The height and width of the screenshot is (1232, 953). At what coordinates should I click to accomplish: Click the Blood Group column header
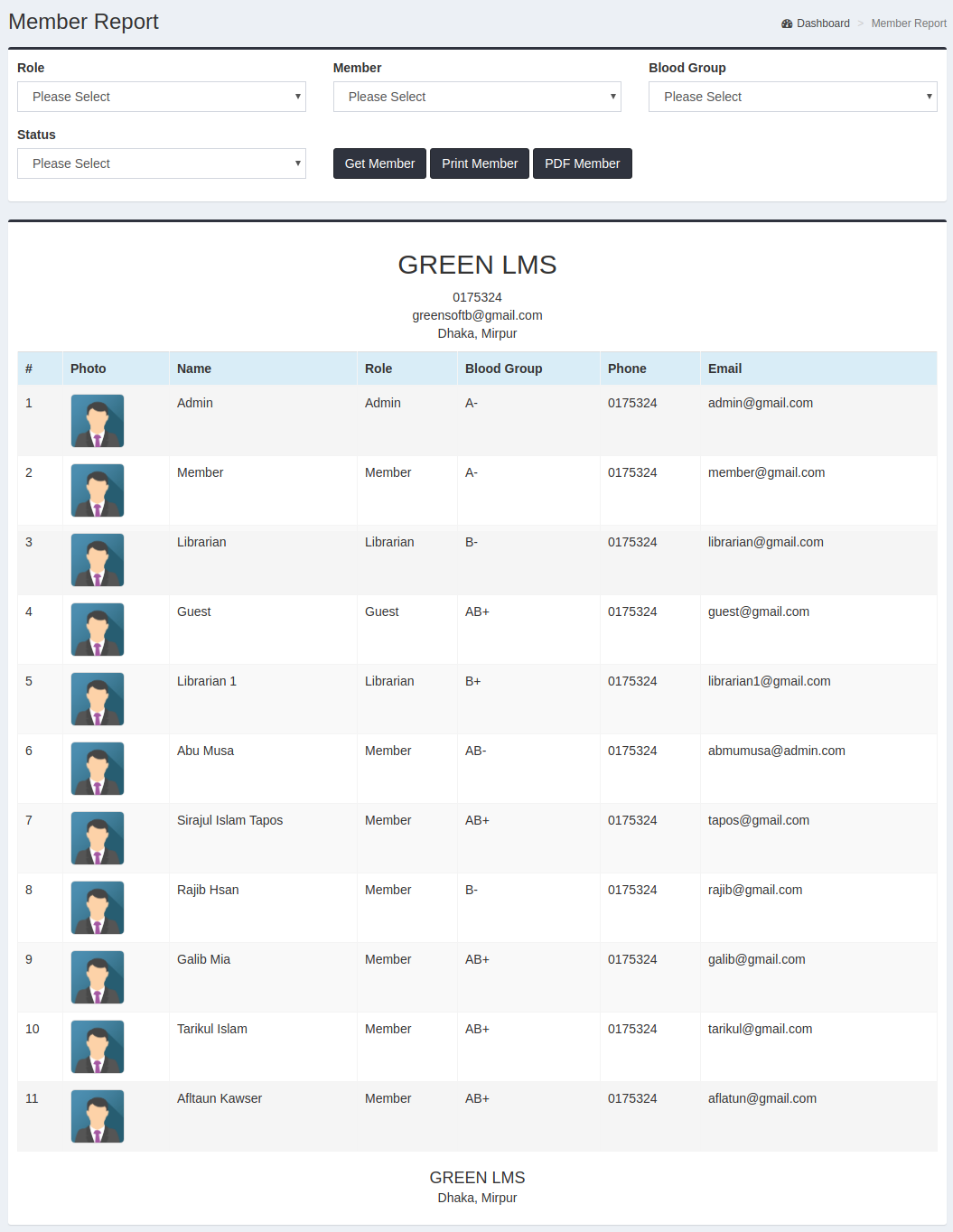pyautogui.click(x=503, y=369)
